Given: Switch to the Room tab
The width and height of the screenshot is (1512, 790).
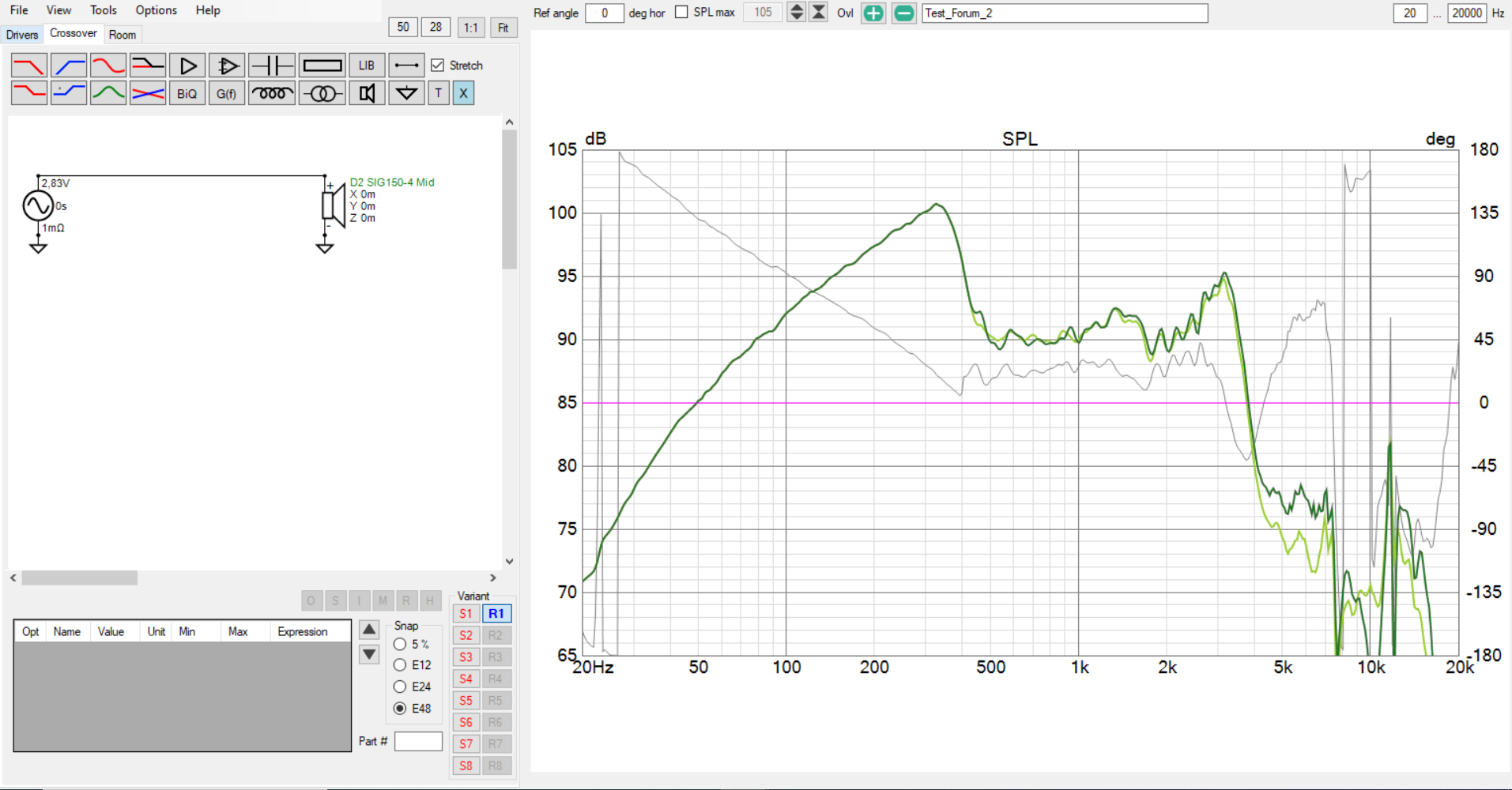Looking at the screenshot, I should (123, 35).
